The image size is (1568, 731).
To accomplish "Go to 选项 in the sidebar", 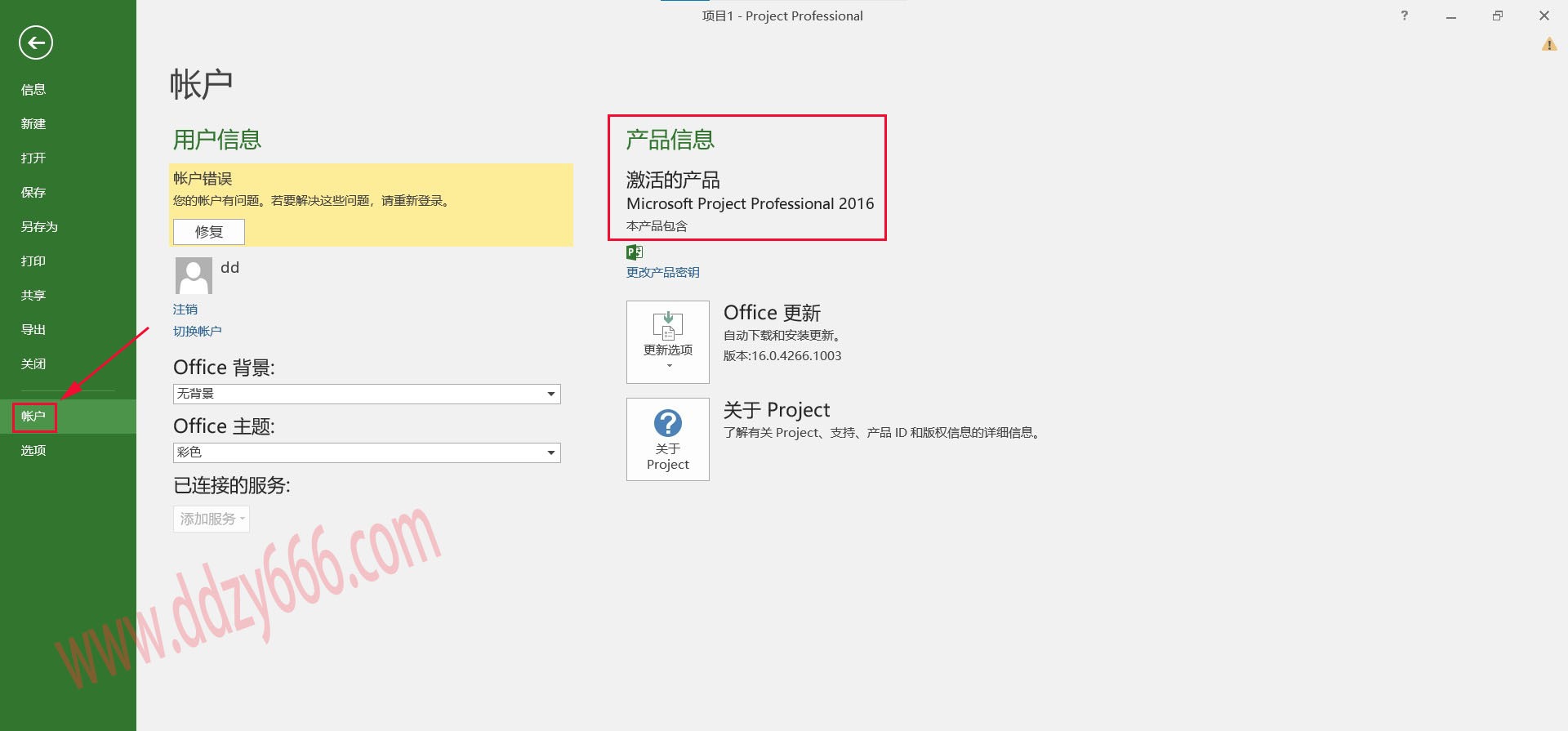I will [x=33, y=451].
